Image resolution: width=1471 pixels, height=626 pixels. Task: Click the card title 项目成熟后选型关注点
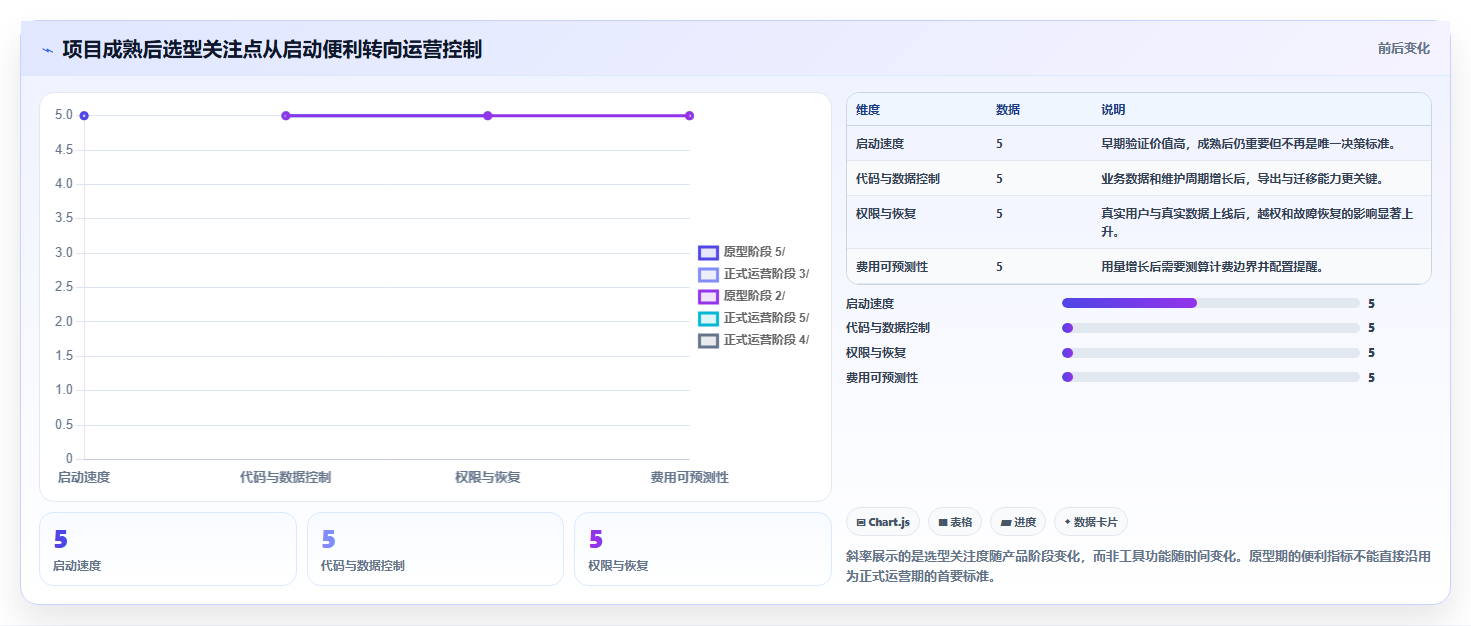272,49
